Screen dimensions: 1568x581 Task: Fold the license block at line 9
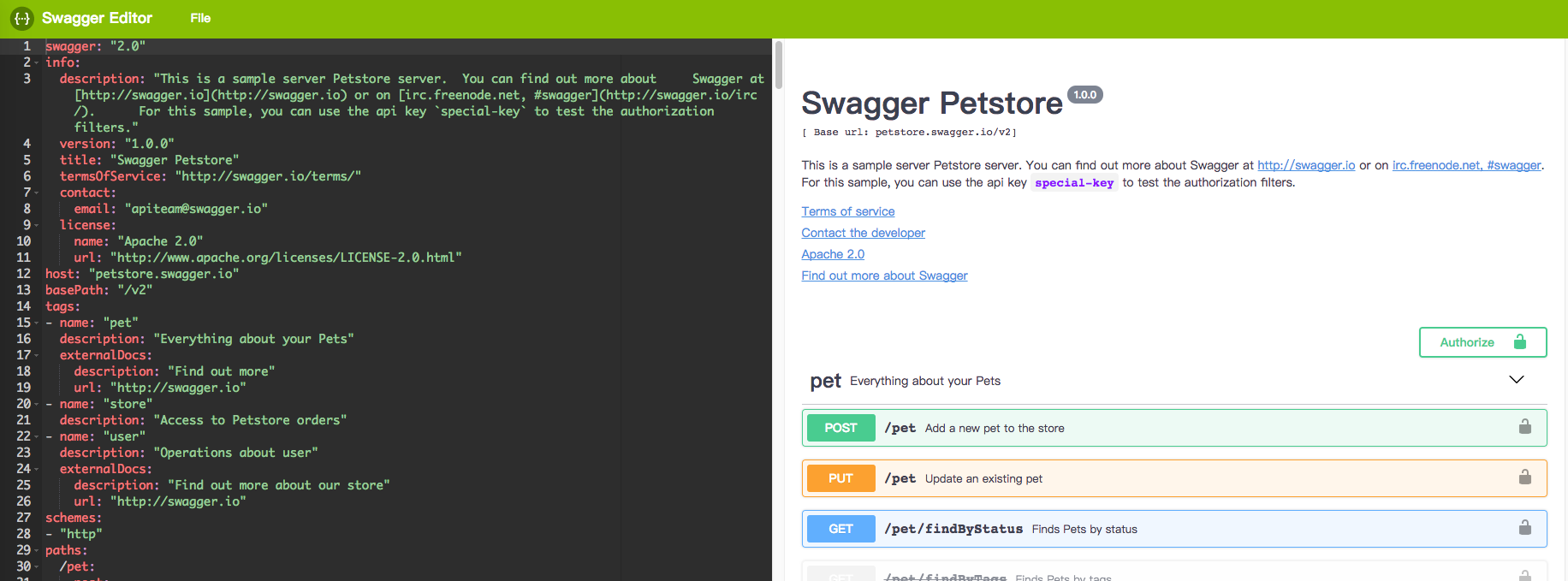coord(37,225)
